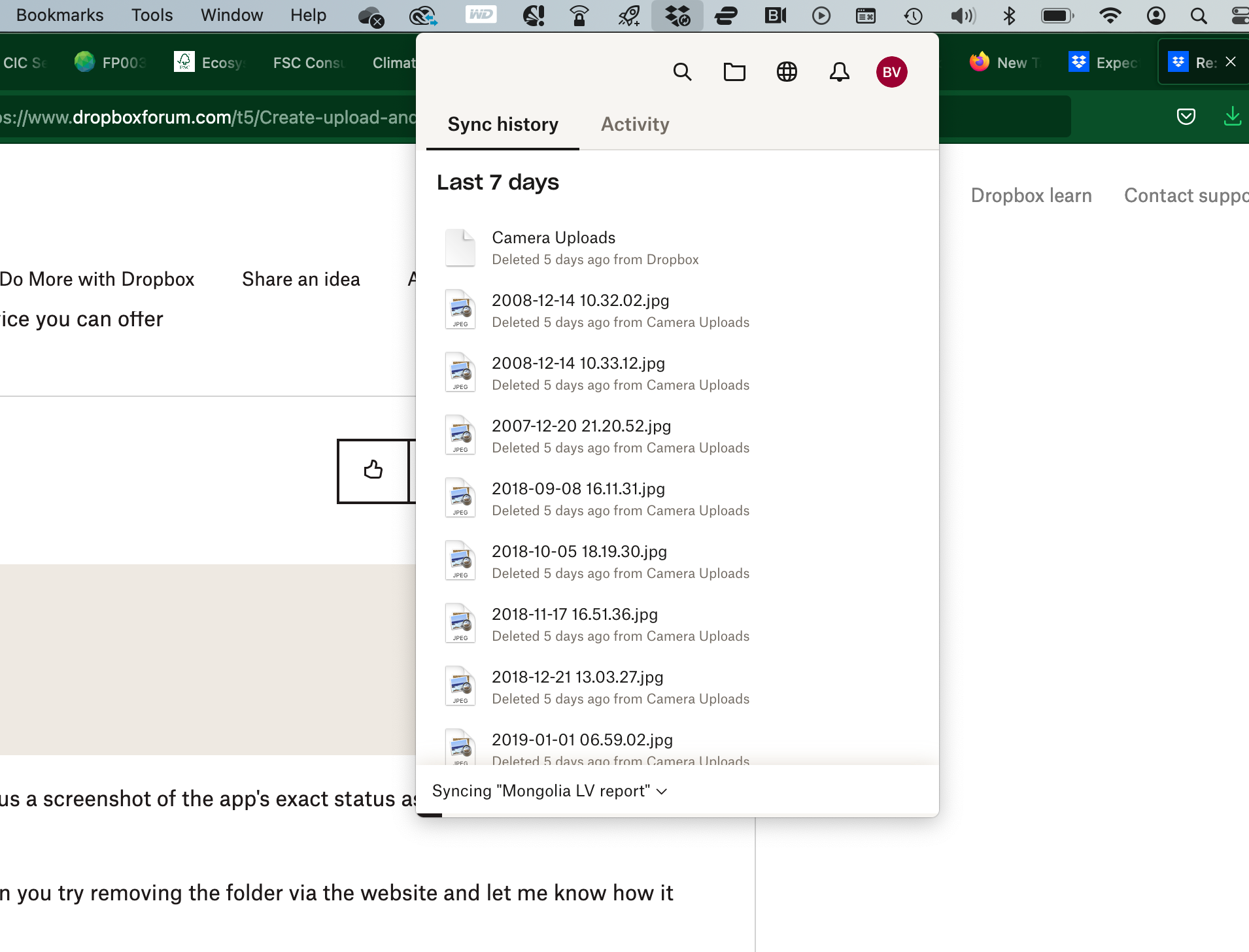1249x952 pixels.
Task: Switch to Sync history tab
Action: (x=503, y=124)
